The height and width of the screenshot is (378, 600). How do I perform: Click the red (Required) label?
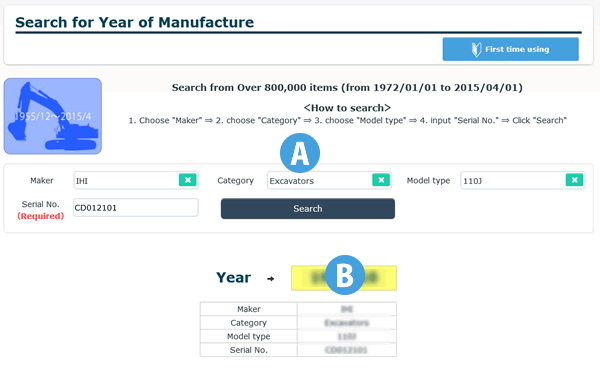tap(41, 216)
